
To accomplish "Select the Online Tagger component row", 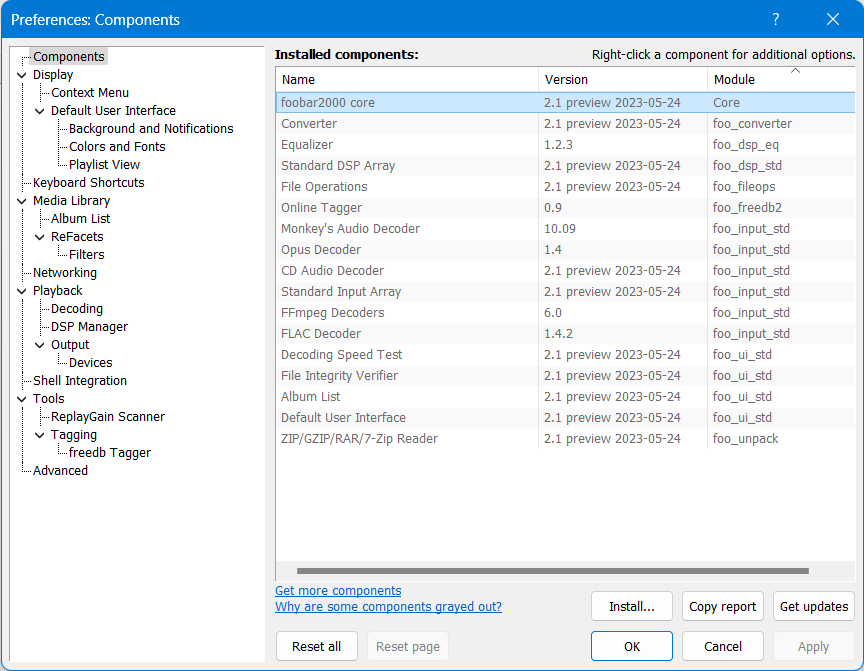I will tap(565, 208).
